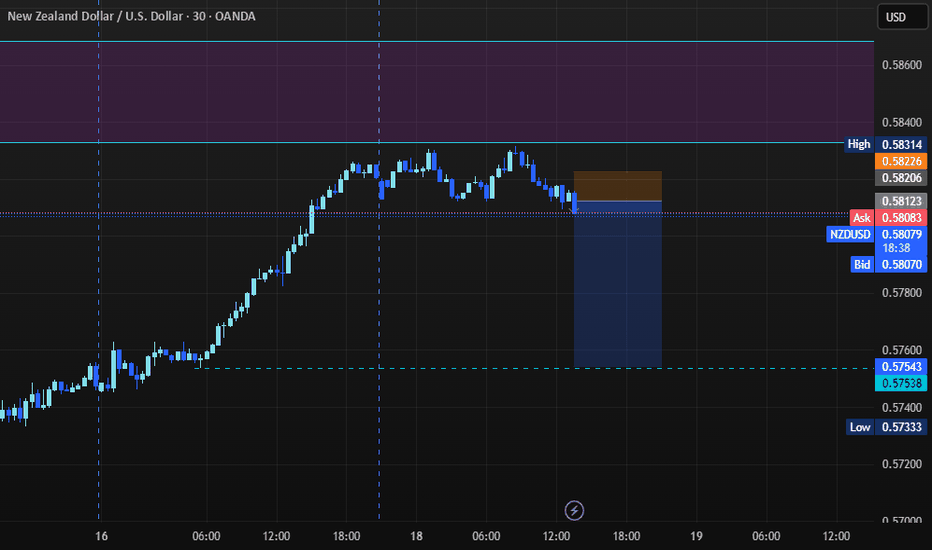The image size is (932, 550).
Task: Click the blue 0.57543 target price label
Action: pyautogui.click(x=901, y=367)
